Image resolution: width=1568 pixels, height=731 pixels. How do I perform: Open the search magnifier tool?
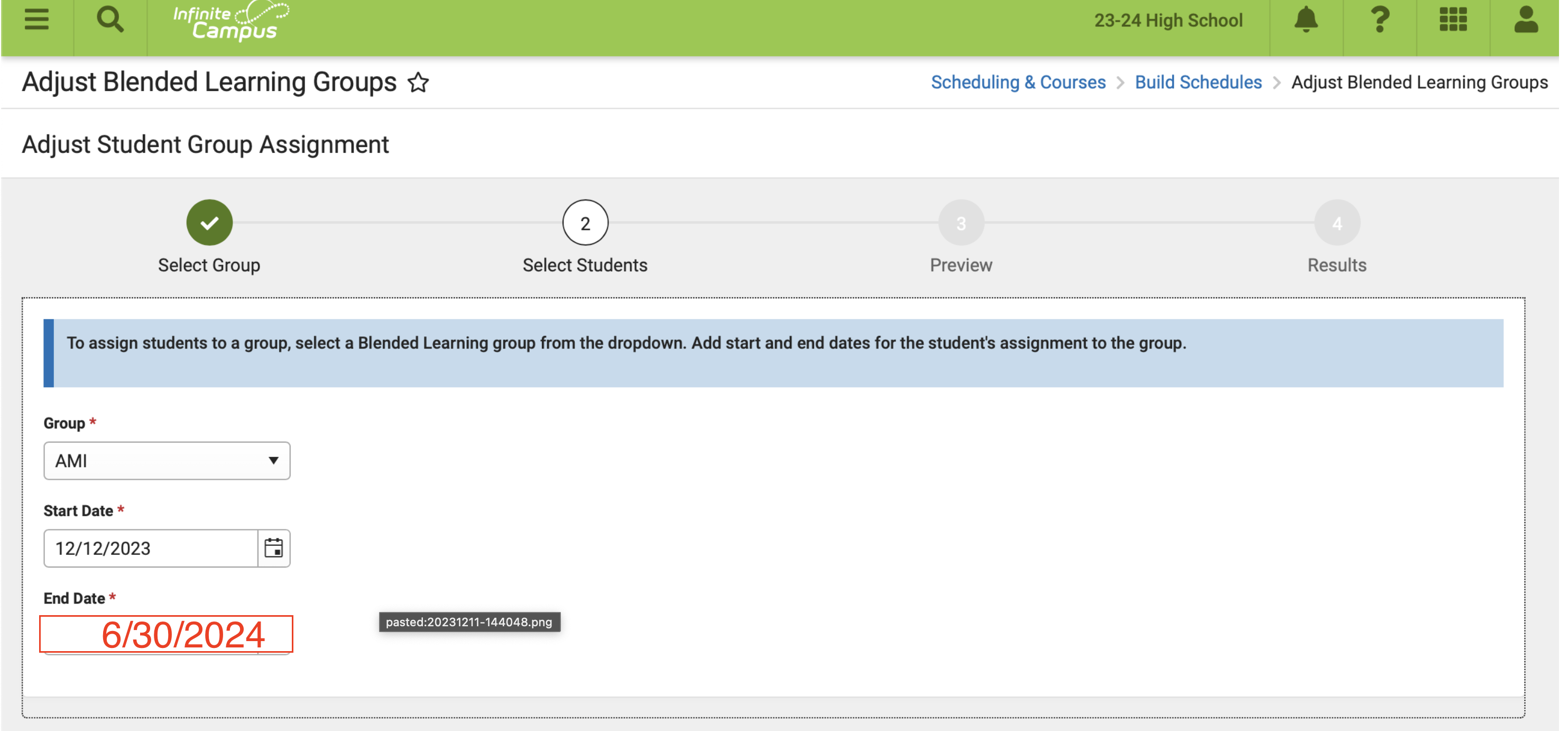pyautogui.click(x=110, y=20)
